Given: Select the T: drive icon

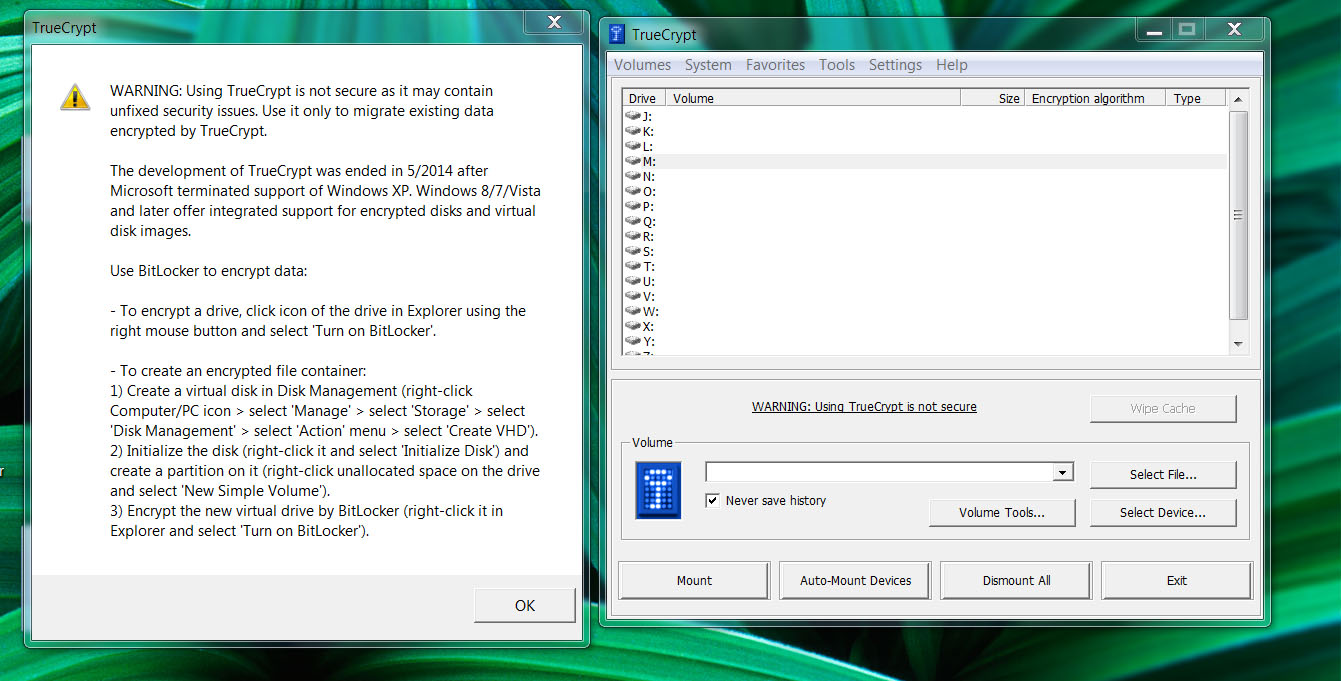Looking at the screenshot, I should click(x=633, y=266).
